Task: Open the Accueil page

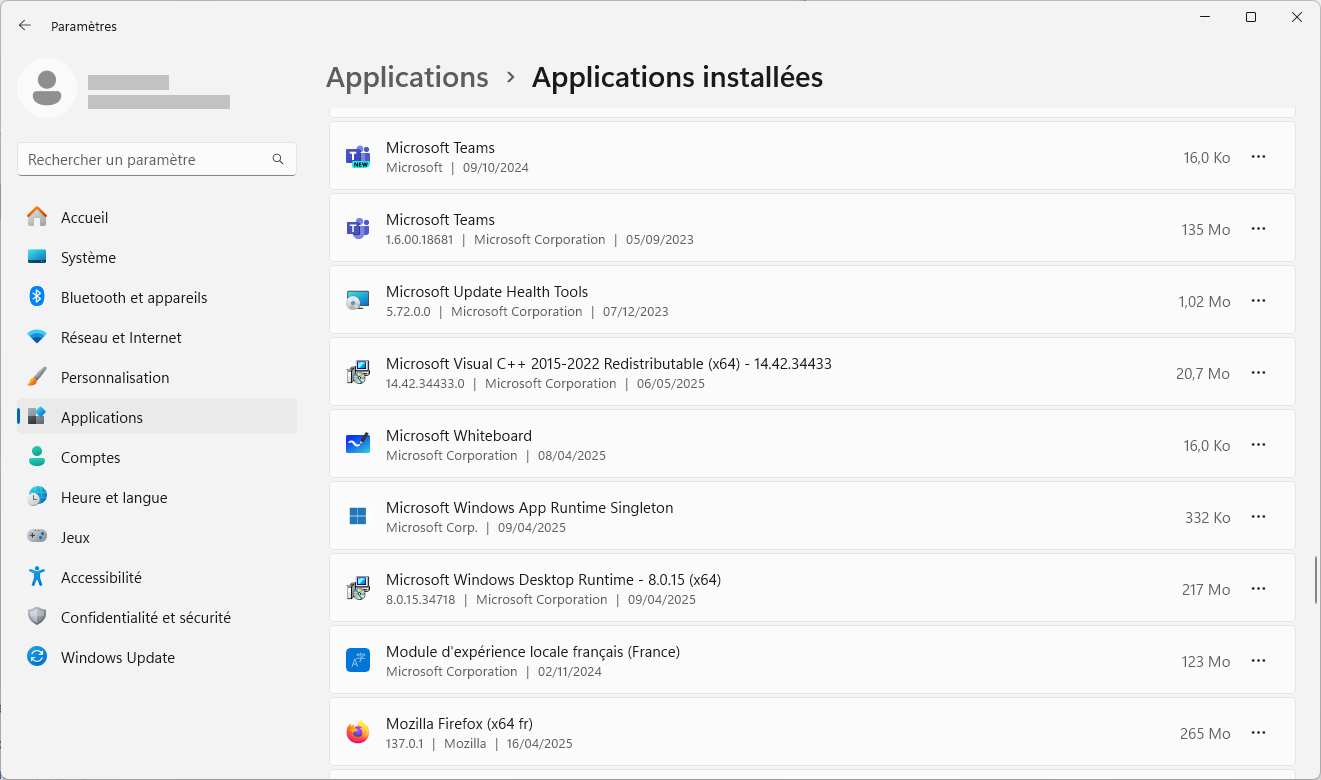Action: click(84, 217)
